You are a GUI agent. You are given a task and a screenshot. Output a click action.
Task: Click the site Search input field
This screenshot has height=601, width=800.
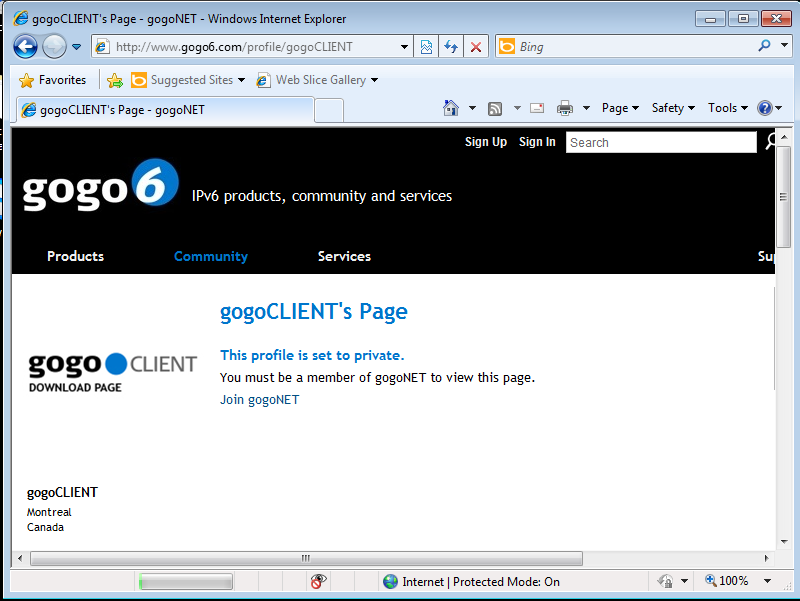(x=661, y=142)
